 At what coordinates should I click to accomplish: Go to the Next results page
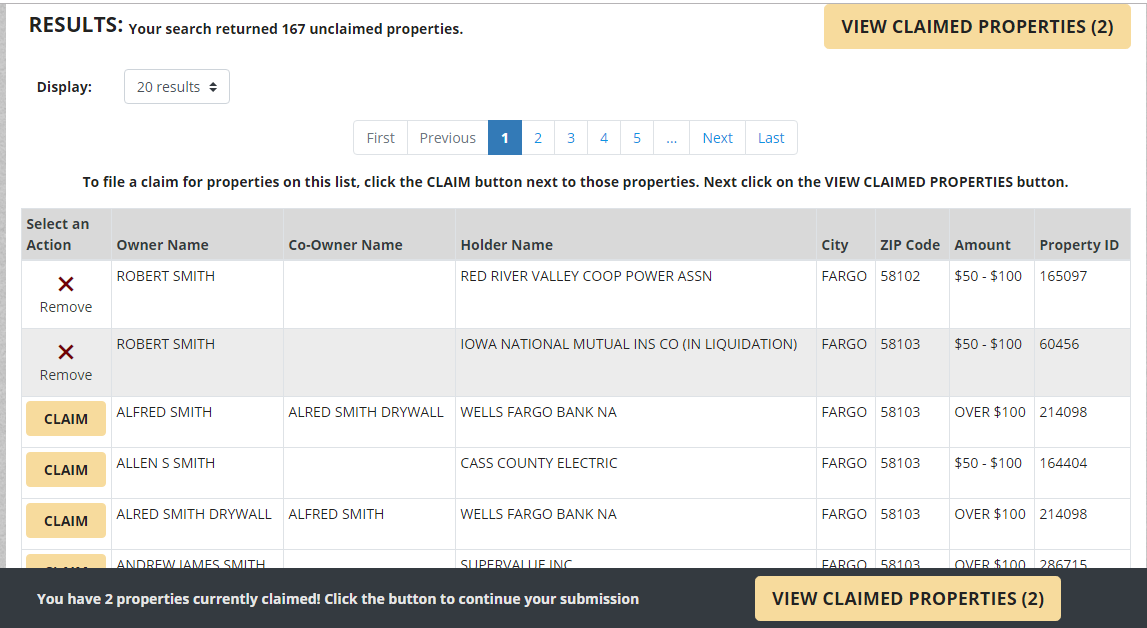(717, 137)
